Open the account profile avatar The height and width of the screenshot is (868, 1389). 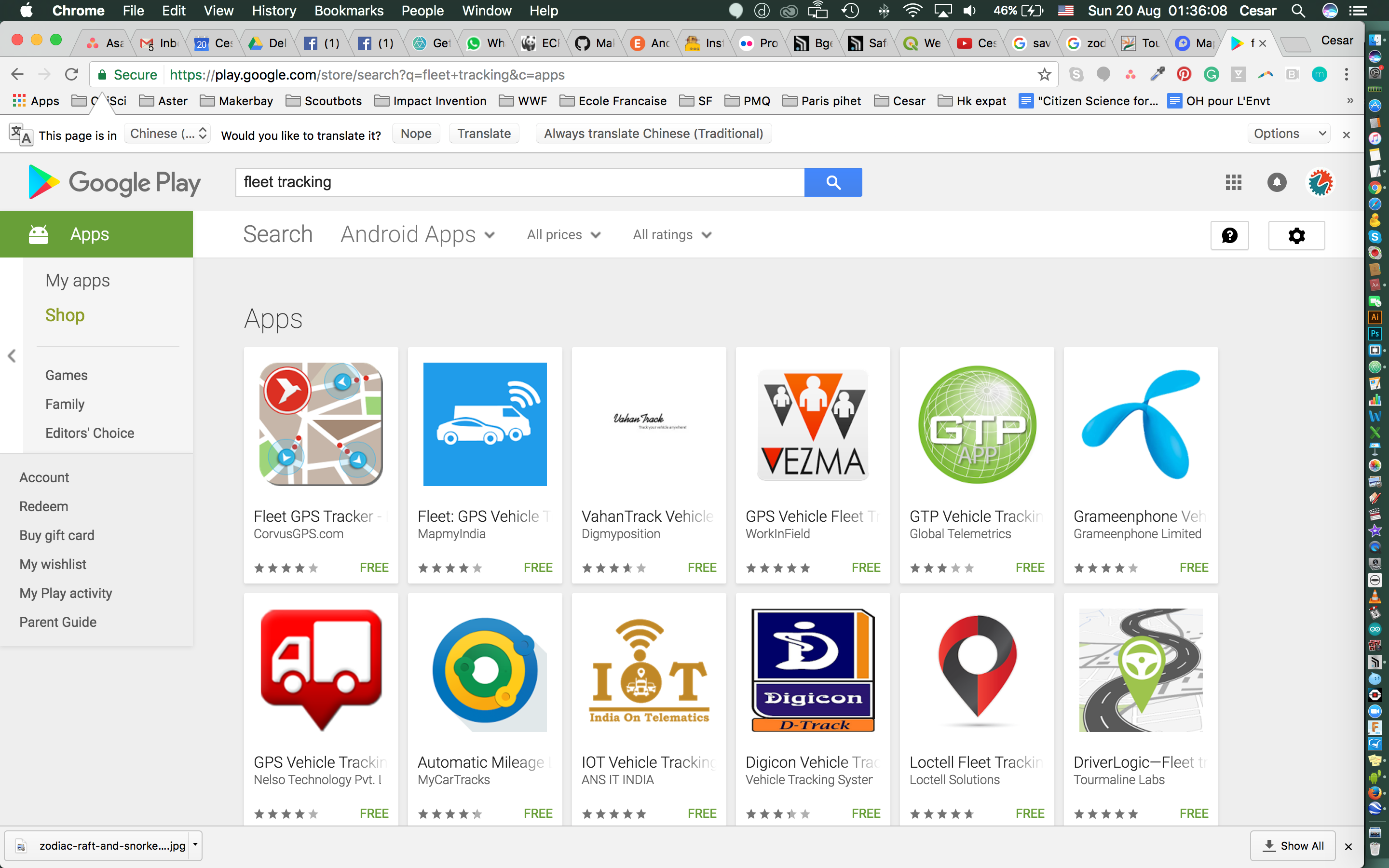tap(1320, 183)
